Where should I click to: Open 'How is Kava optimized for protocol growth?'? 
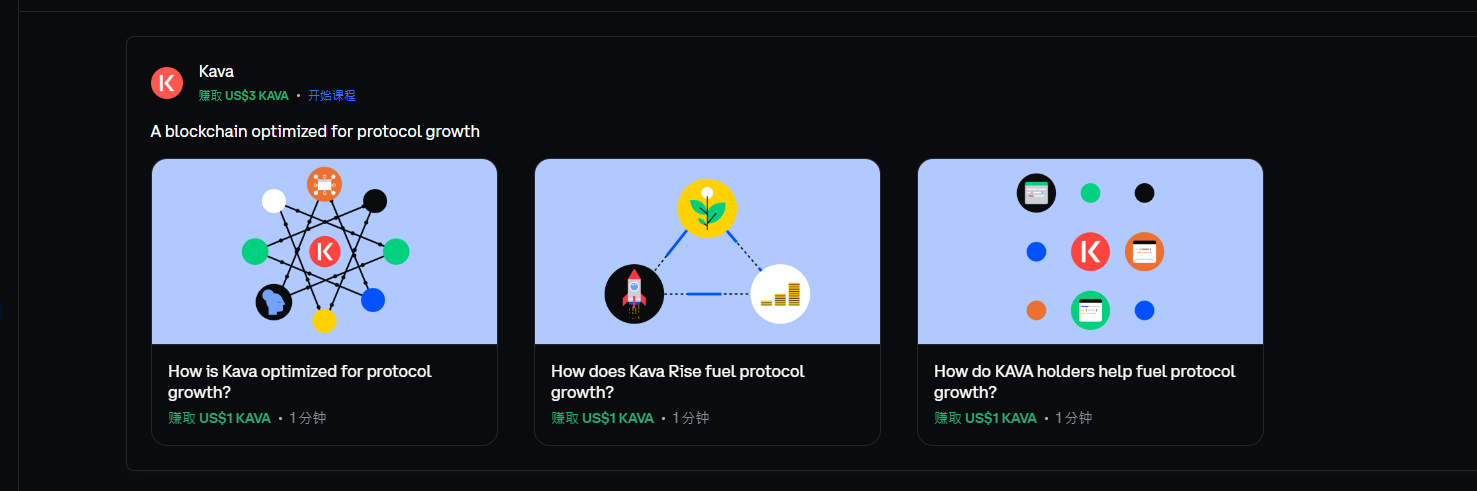coord(300,381)
